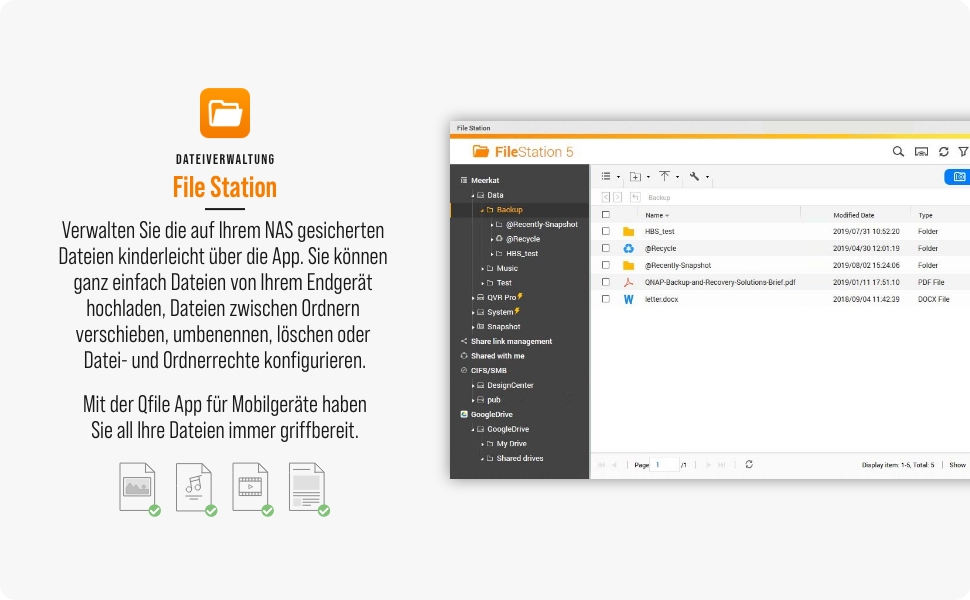Click the list view mode icon
This screenshot has width=970, height=600.
click(x=606, y=176)
